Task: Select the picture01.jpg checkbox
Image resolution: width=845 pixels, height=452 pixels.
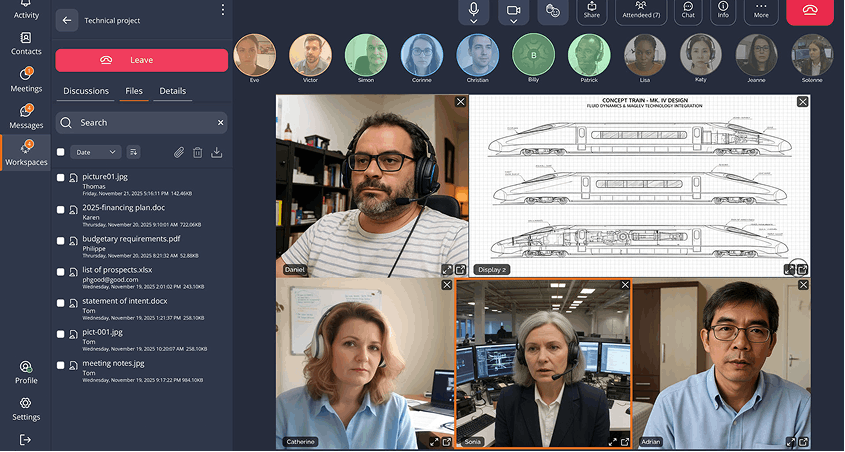Action: (x=61, y=181)
